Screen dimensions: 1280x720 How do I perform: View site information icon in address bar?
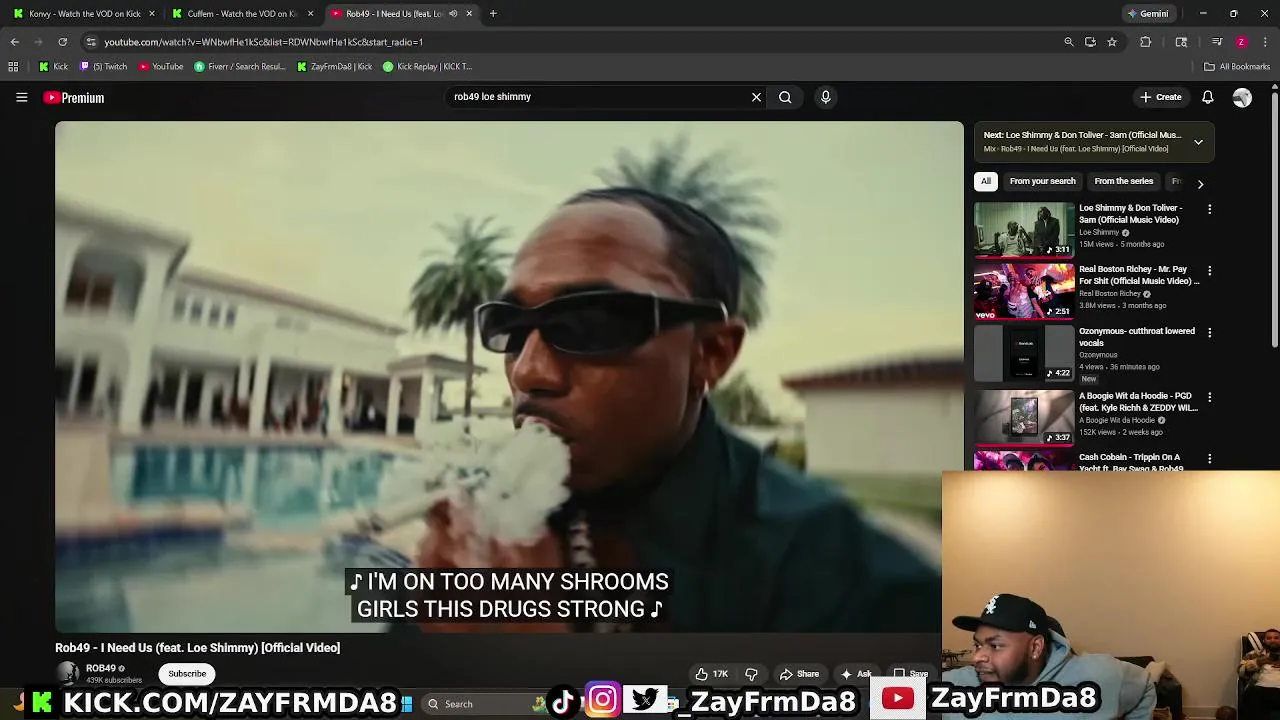click(91, 42)
